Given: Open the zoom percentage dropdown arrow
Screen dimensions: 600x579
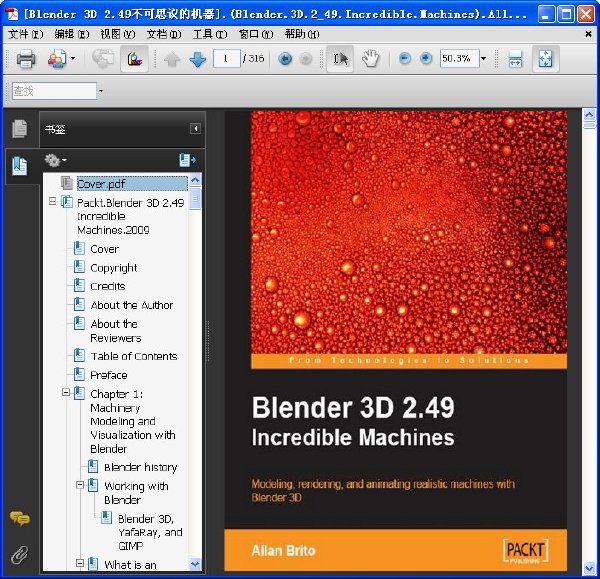Looking at the screenshot, I should point(483,59).
